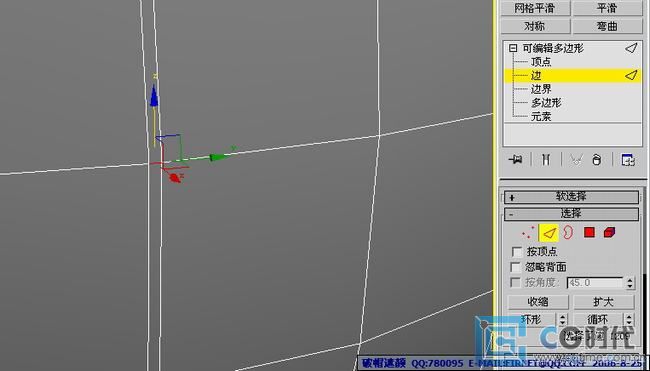Select the 多边形 sub-object level in stack

[546, 103]
